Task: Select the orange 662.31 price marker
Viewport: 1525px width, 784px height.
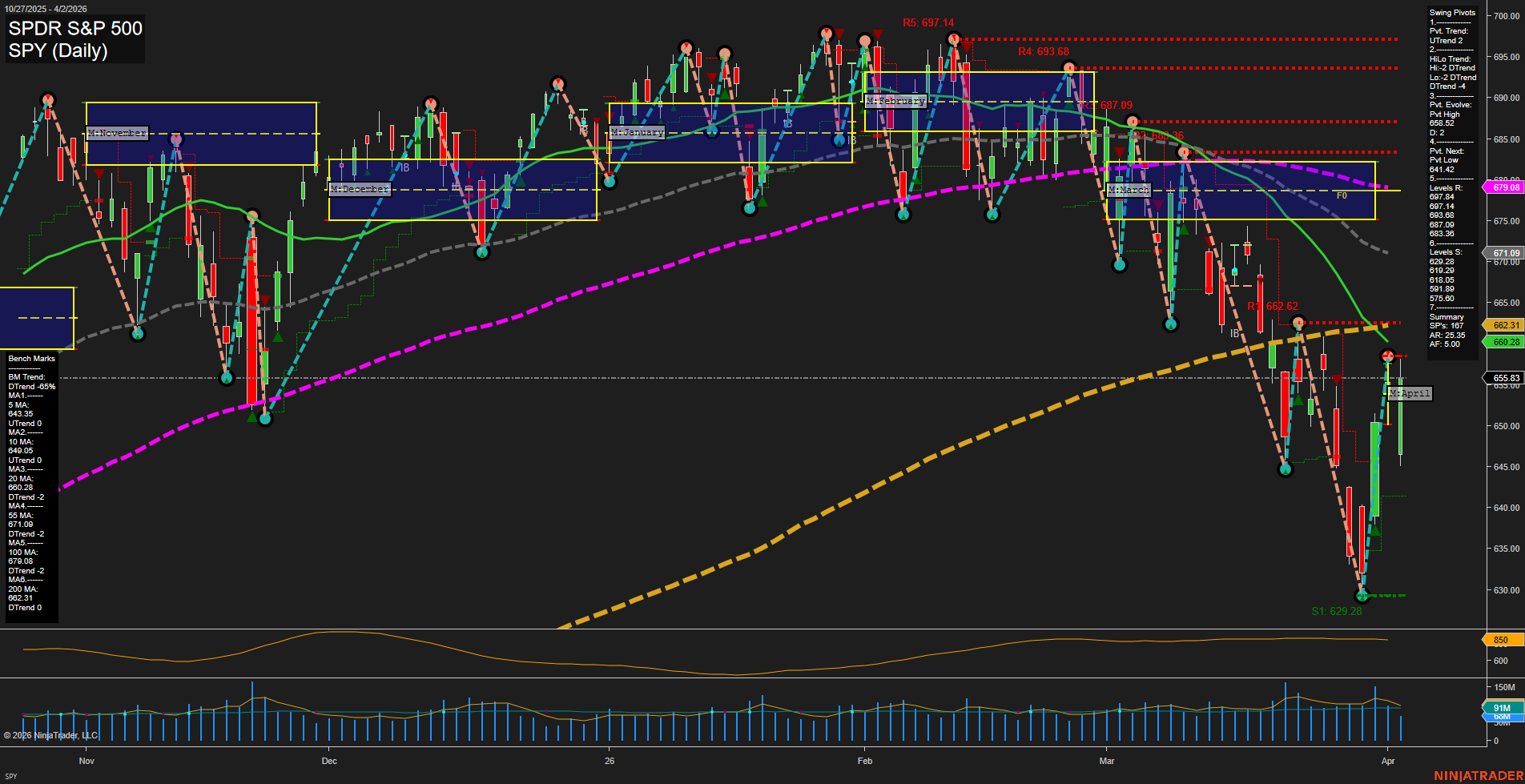Action: 1505,325
